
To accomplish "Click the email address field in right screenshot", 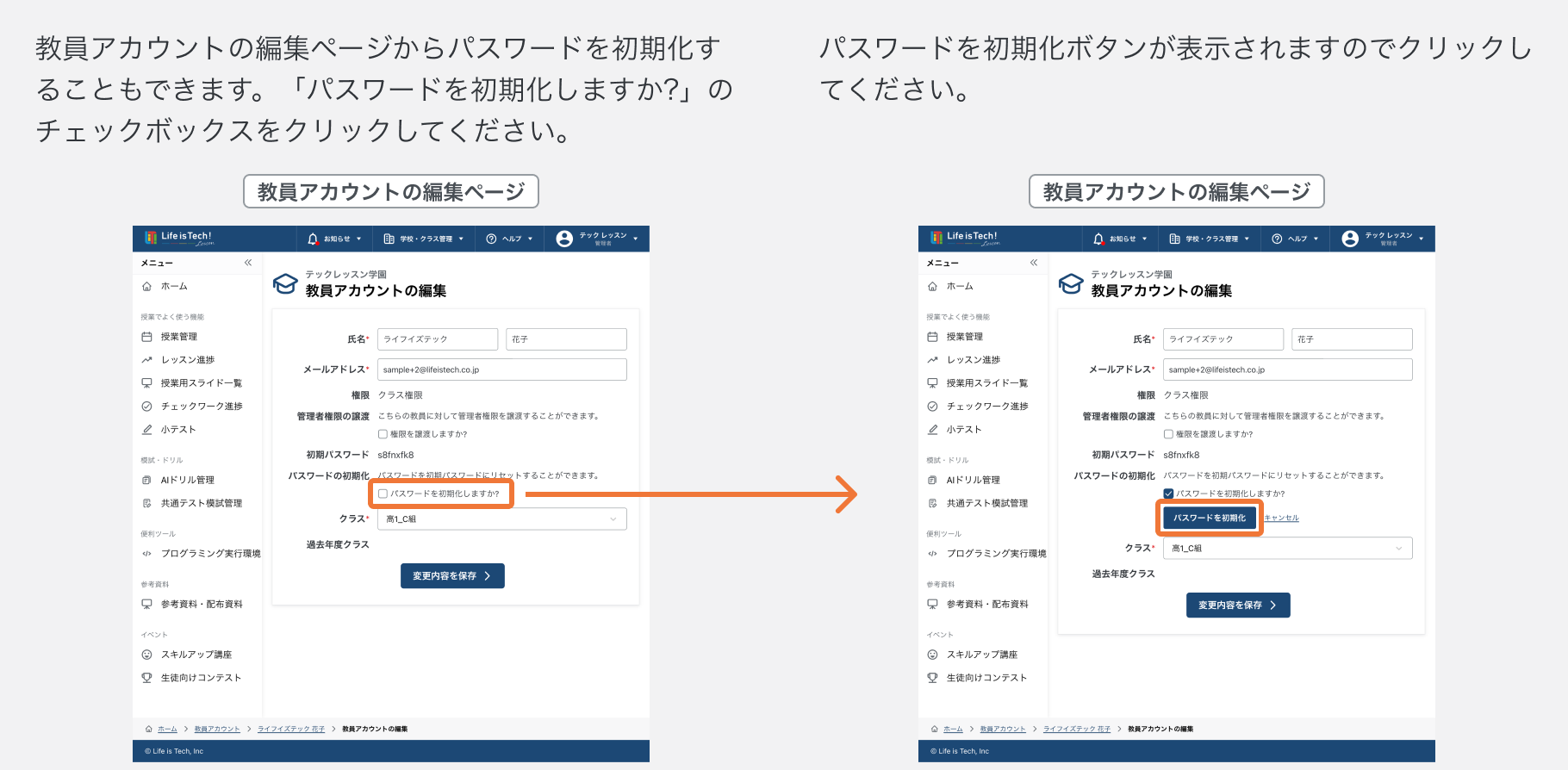I will click(1288, 369).
